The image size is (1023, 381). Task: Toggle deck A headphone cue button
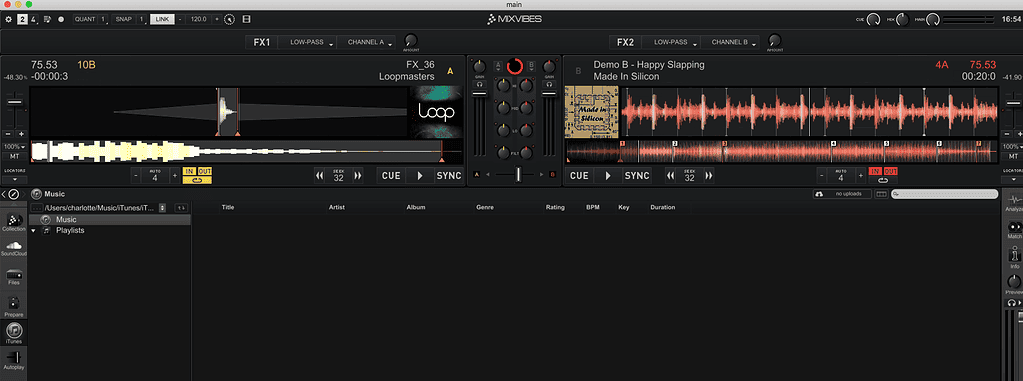pyautogui.click(x=480, y=84)
